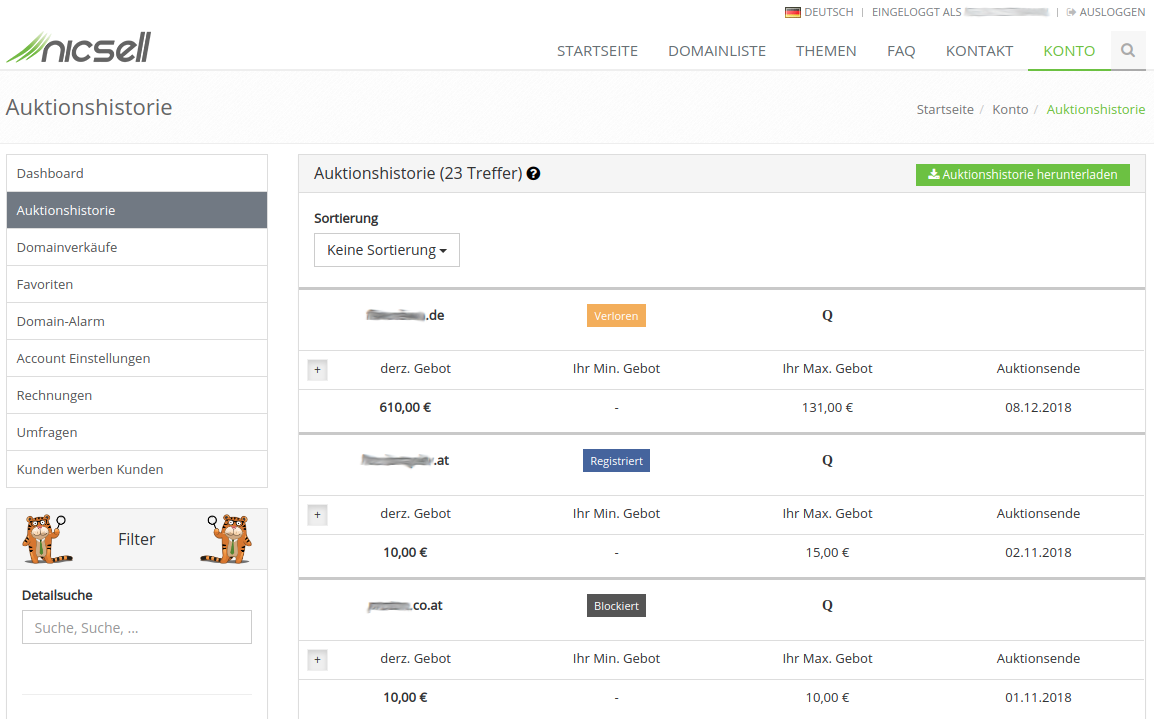This screenshot has width=1154, height=719.
Task: Select Domain-Alarm from the sidebar
Action: (x=61, y=321)
